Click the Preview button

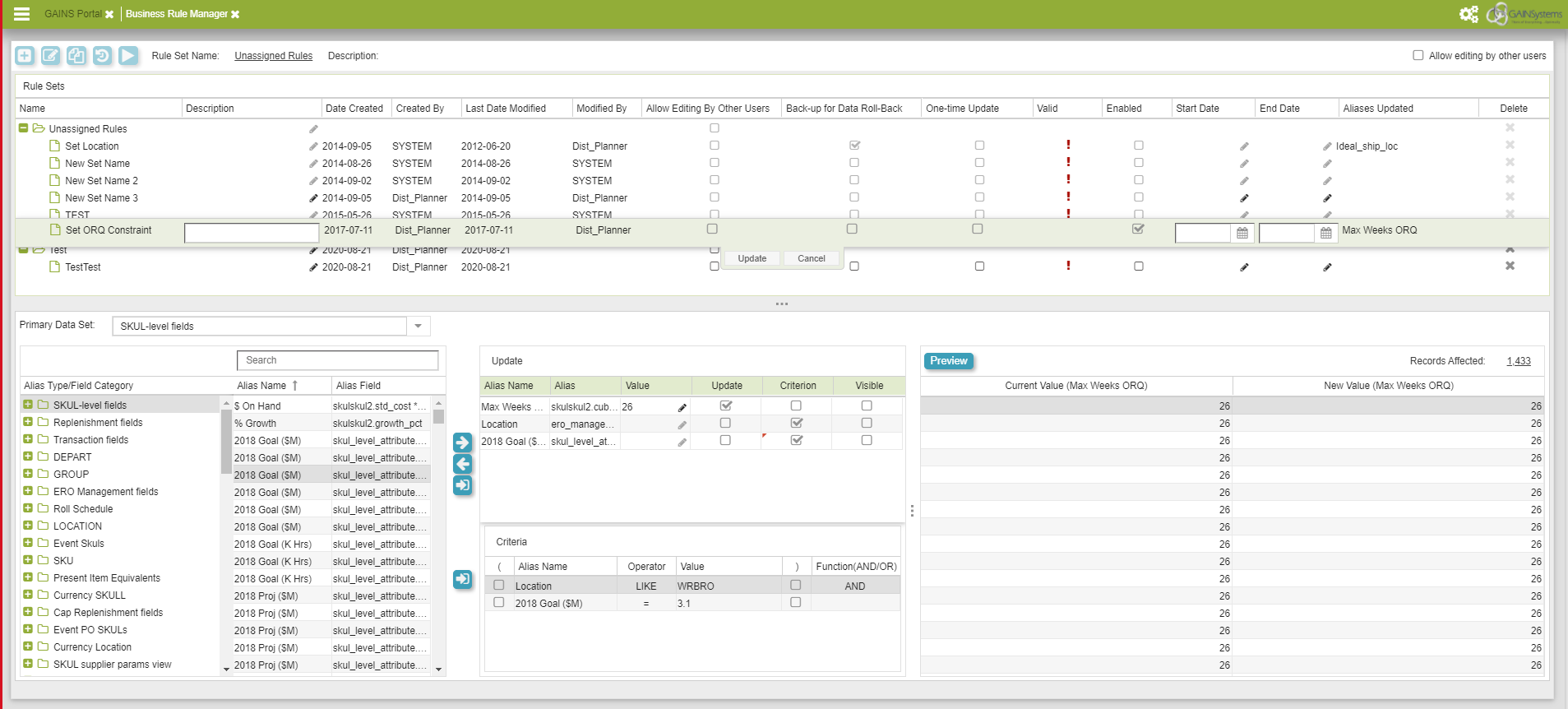949,361
